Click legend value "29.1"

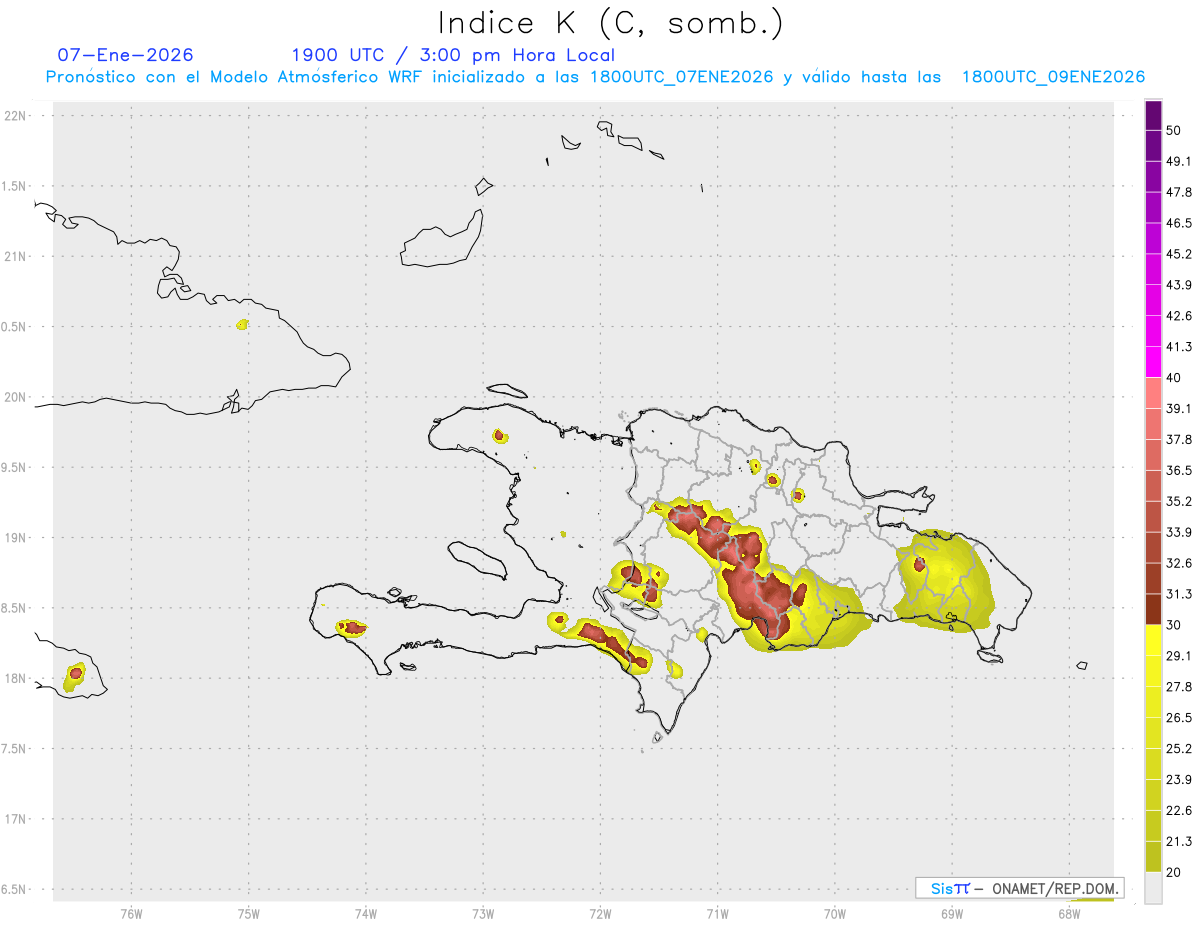tap(1179, 656)
